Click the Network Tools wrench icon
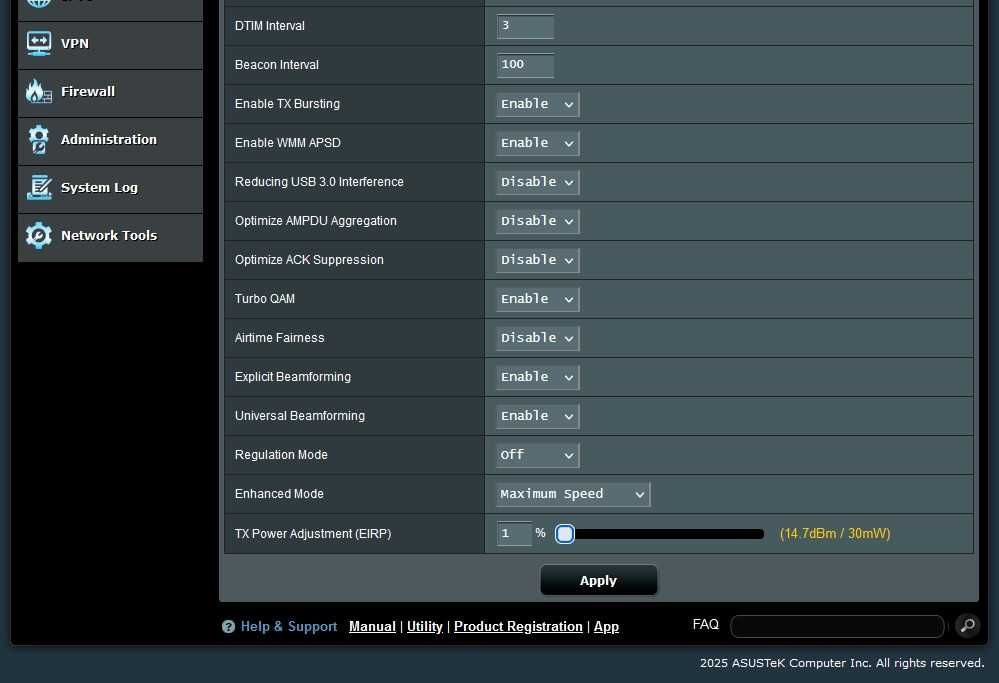 pos(39,236)
